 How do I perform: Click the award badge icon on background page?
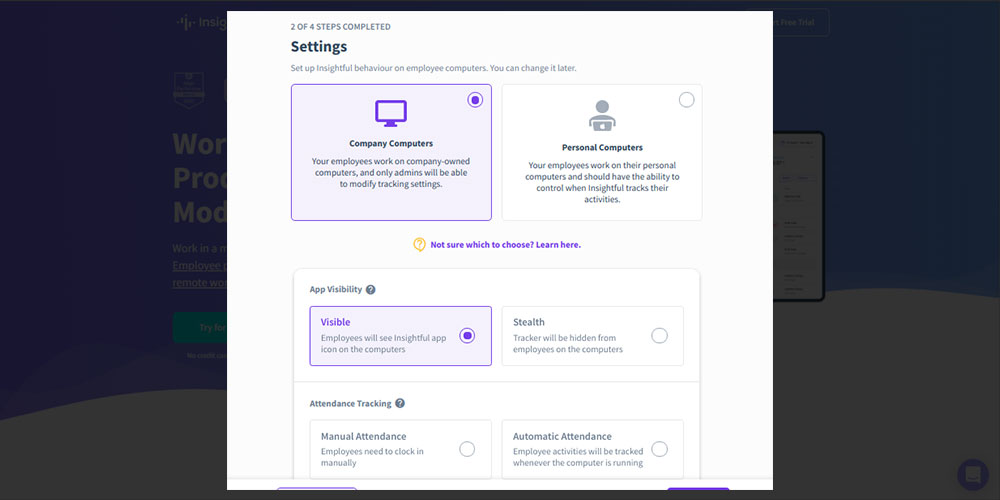click(x=189, y=91)
